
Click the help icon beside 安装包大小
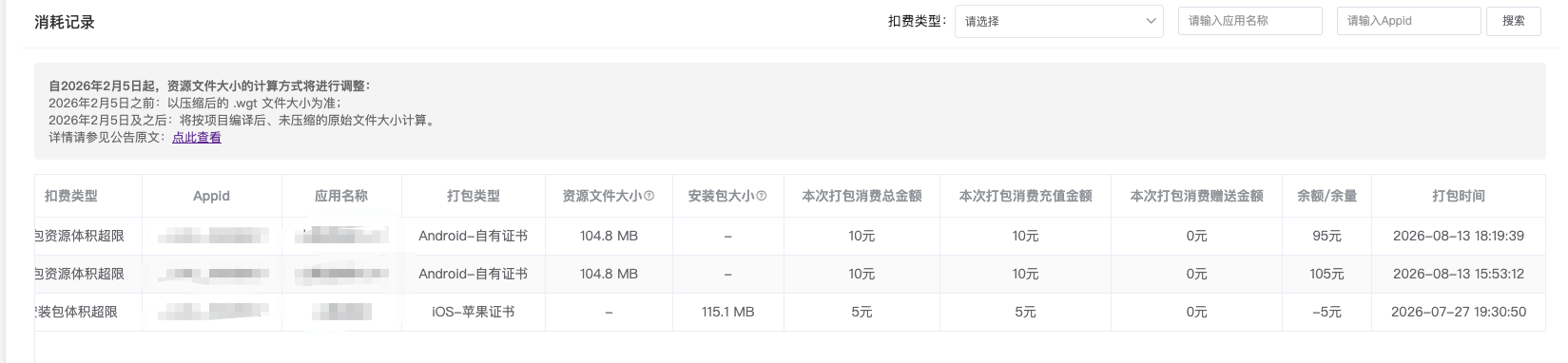(x=762, y=196)
